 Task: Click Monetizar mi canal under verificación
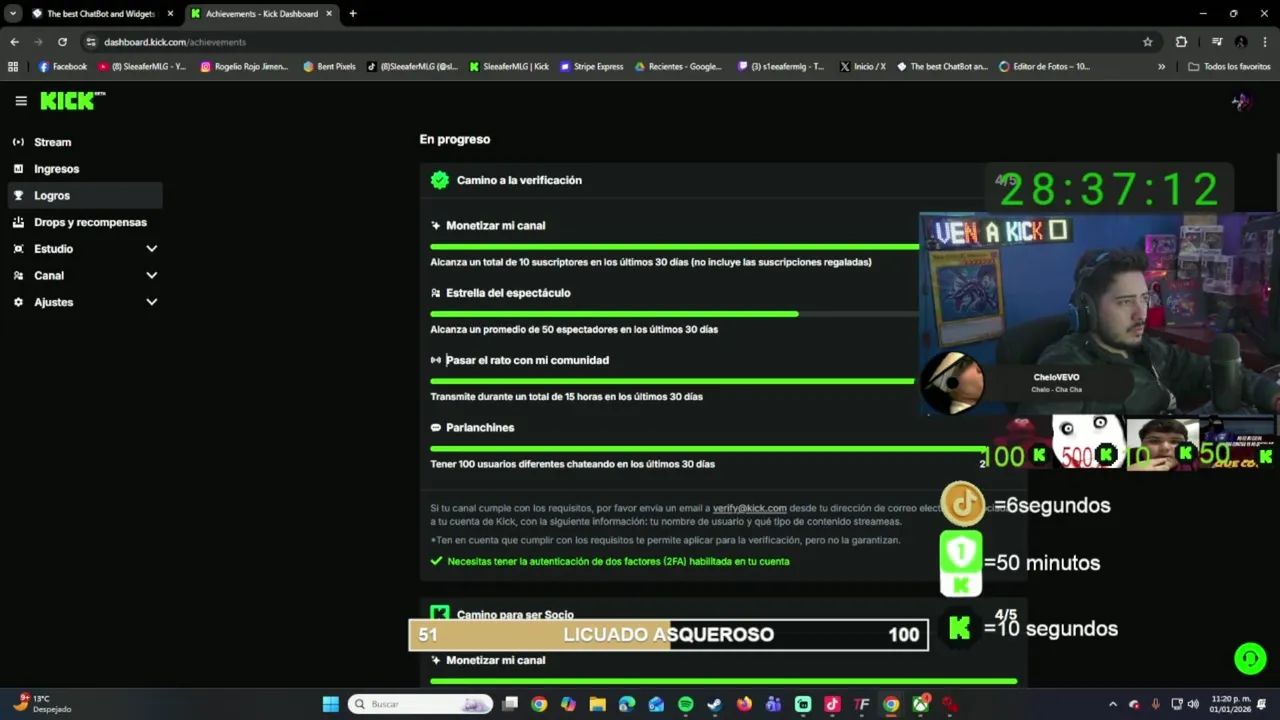[x=495, y=226]
